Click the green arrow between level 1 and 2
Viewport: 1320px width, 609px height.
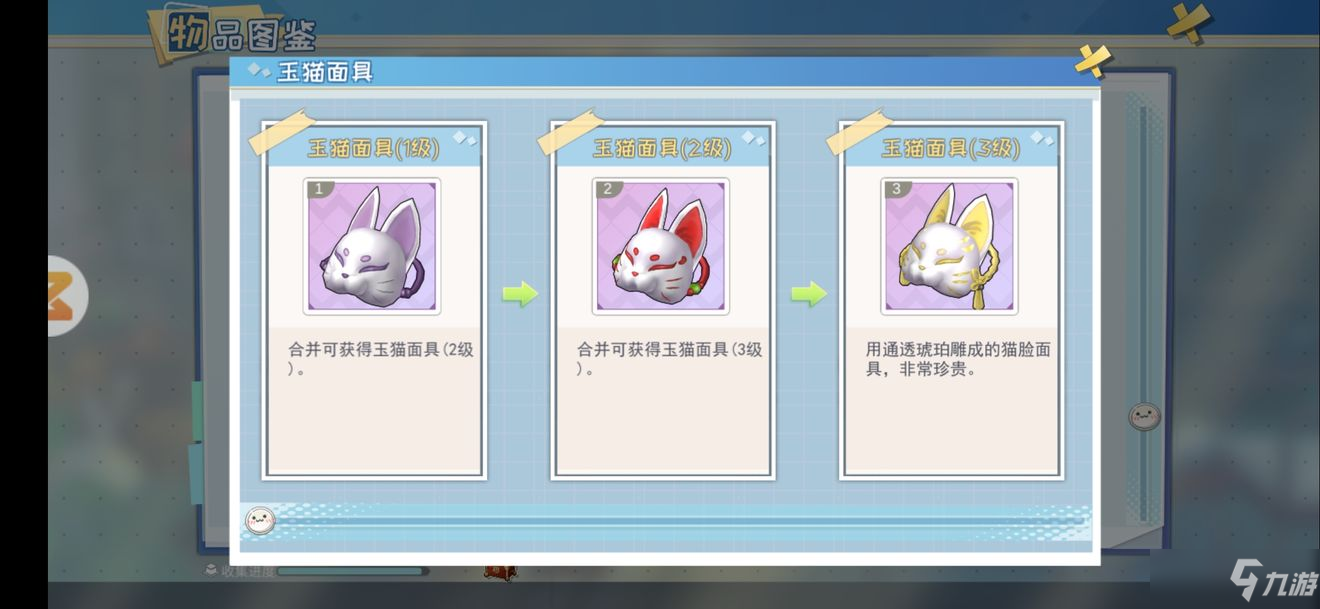[519, 294]
